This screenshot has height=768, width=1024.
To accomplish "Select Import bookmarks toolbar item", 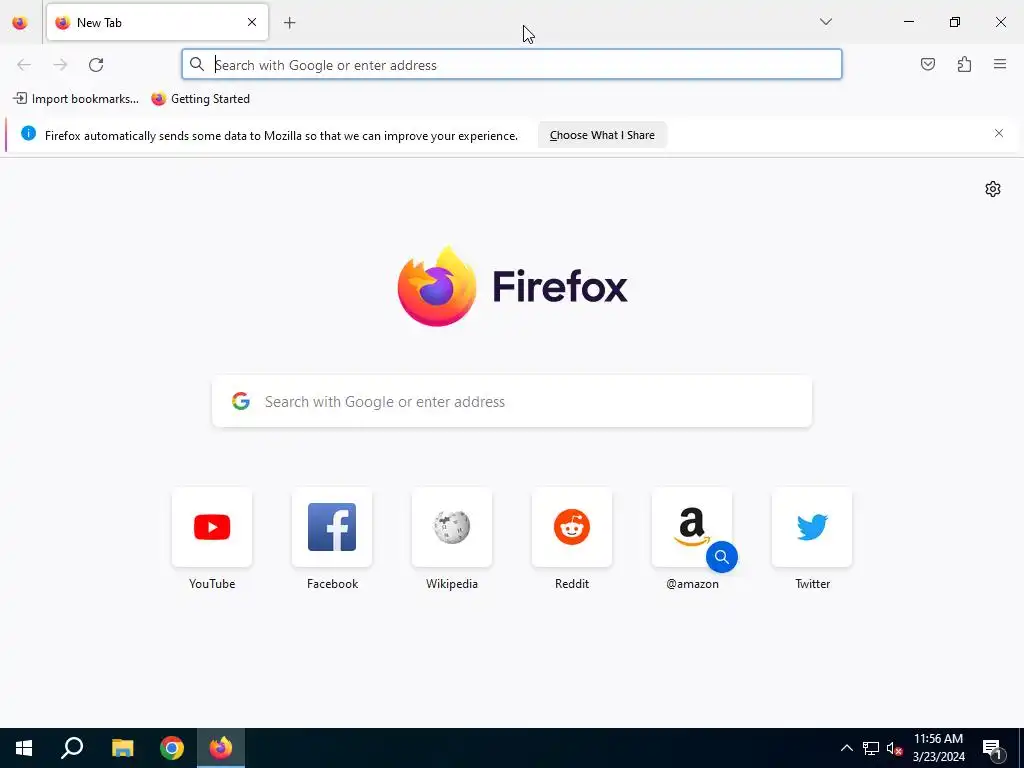I will click(x=76, y=99).
